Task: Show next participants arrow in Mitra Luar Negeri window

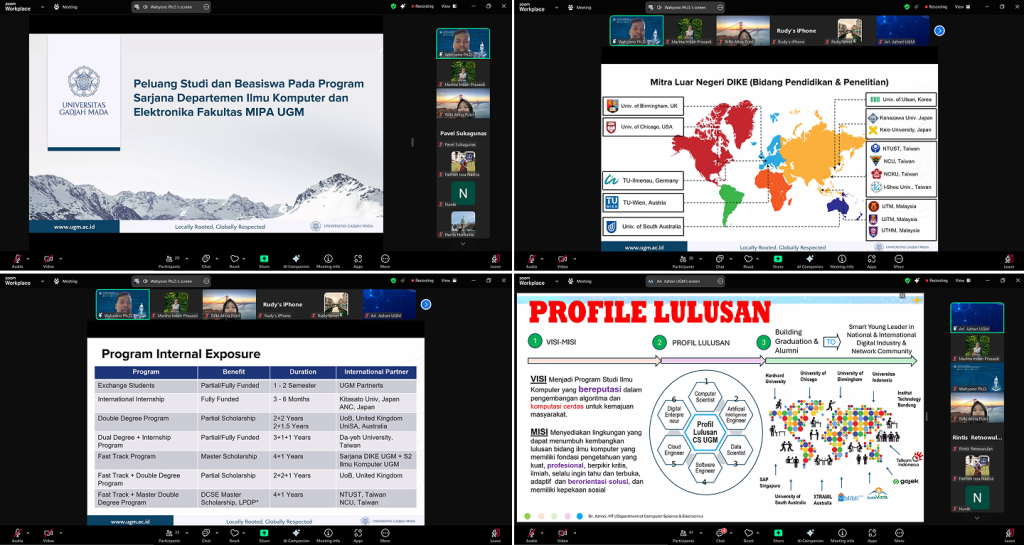Action: [939, 30]
